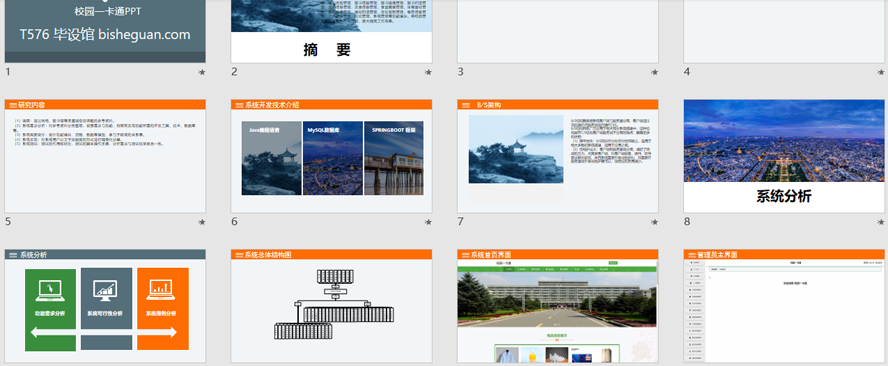The width and height of the screenshot is (888, 366).
Task: Select the 系统首页界面 slide thumbnail
Action: pos(558,307)
